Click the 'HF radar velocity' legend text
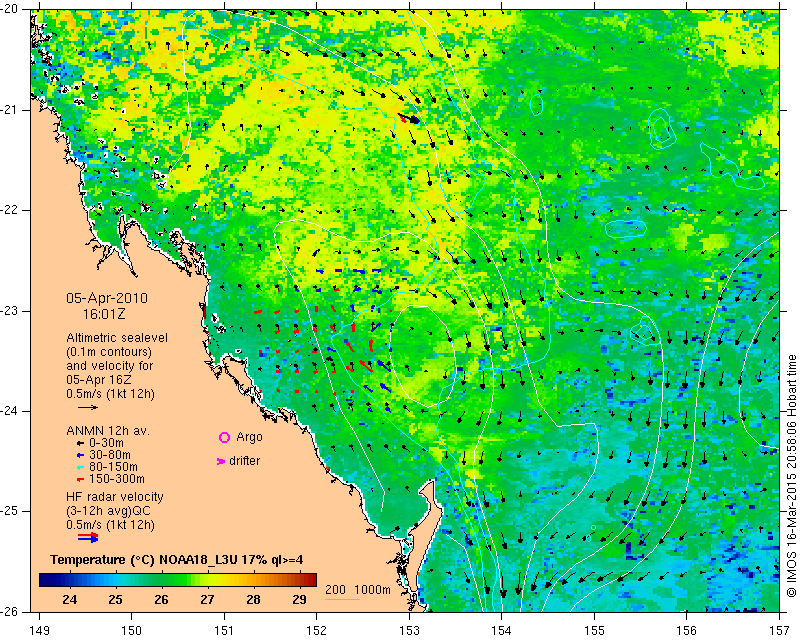The width and height of the screenshot is (800, 640). [115, 497]
